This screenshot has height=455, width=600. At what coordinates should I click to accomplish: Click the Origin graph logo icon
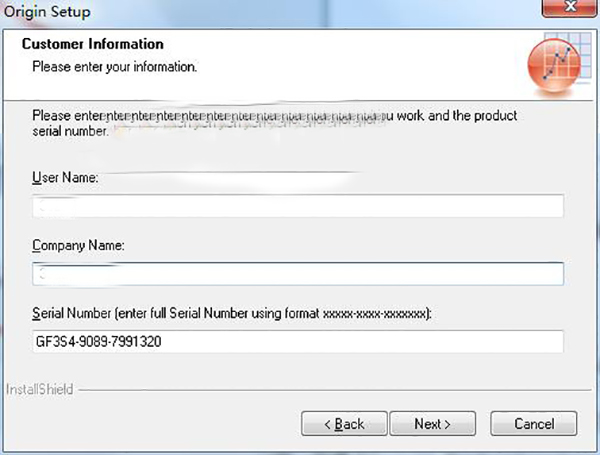coord(559,63)
